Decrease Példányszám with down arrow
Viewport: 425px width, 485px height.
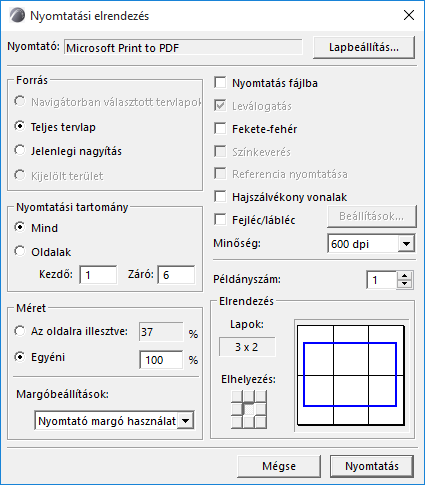[x=405, y=284]
